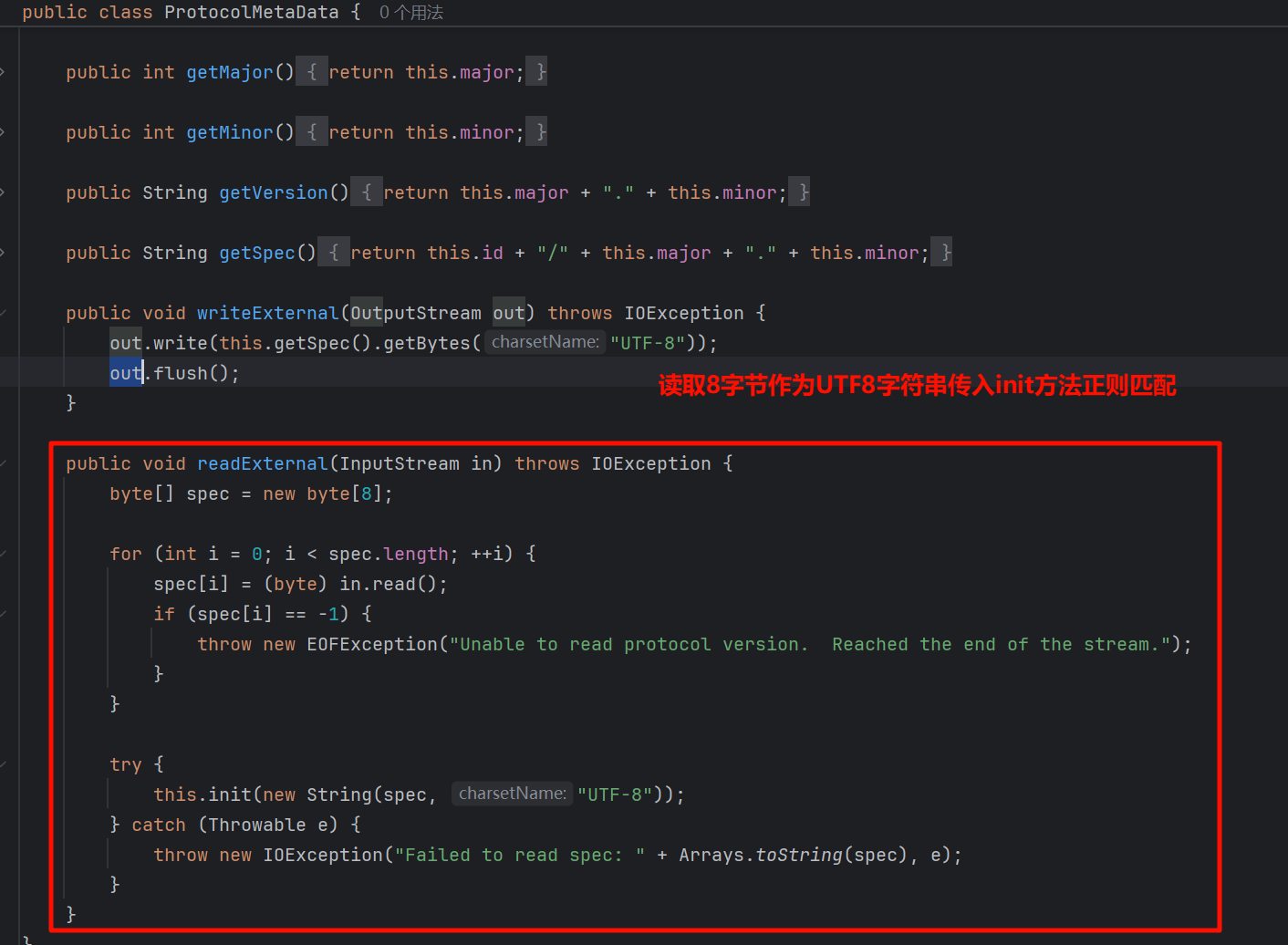Click the italic toString method call
This screenshot has width=1288, height=945.
point(798,855)
